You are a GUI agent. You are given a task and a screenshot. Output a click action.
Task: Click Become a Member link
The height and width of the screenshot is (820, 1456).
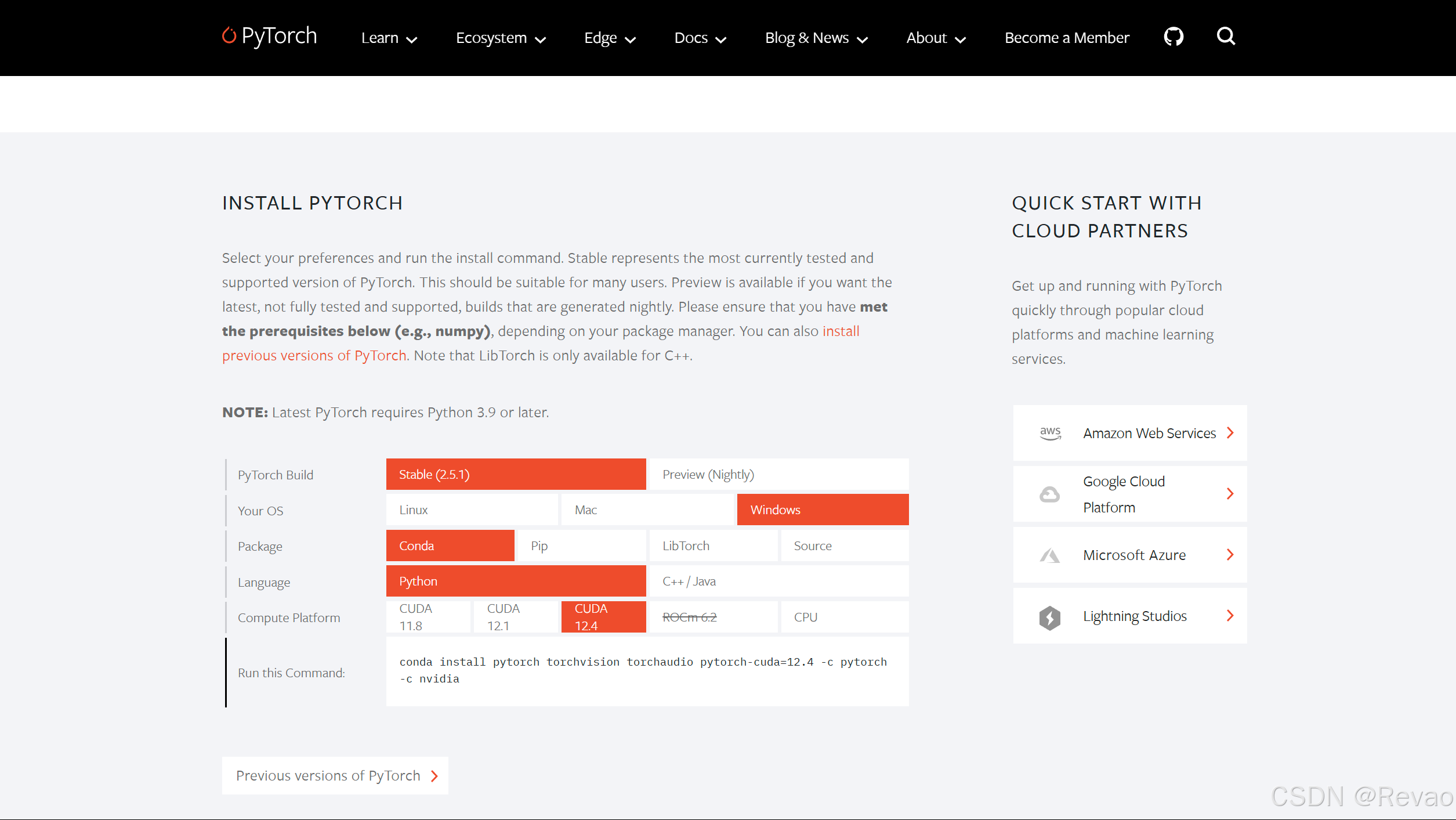pyautogui.click(x=1066, y=38)
